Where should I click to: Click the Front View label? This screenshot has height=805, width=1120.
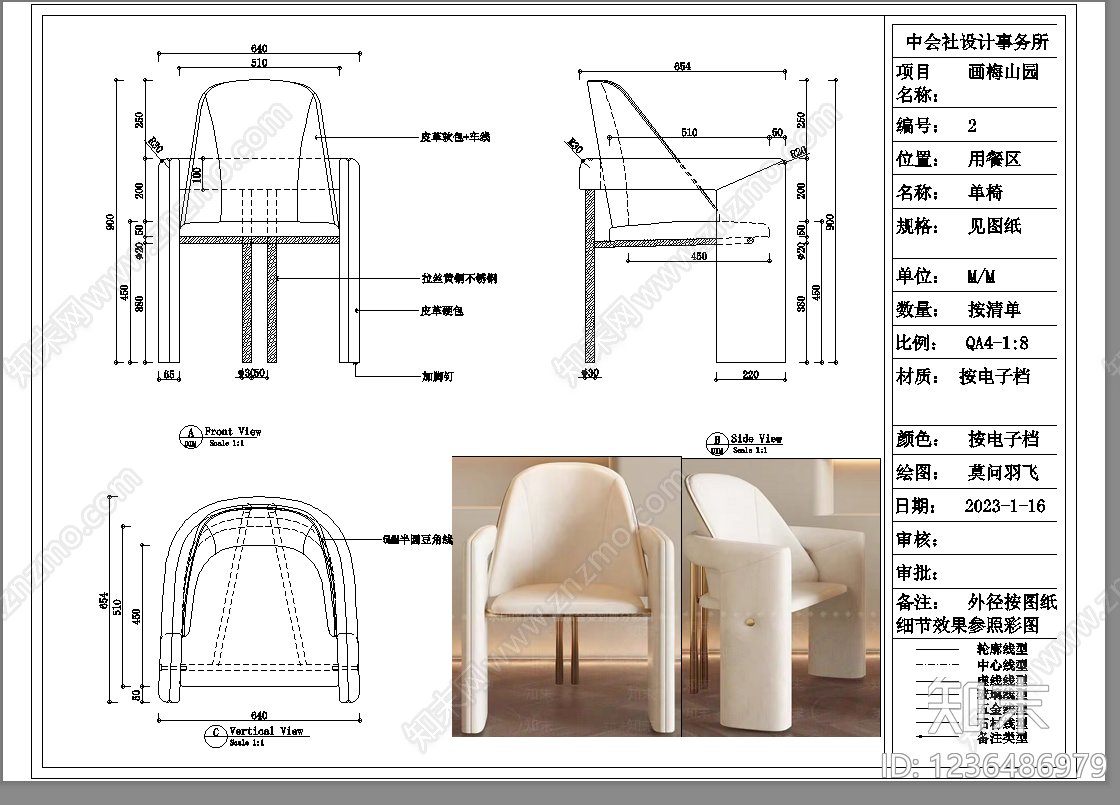(233, 431)
